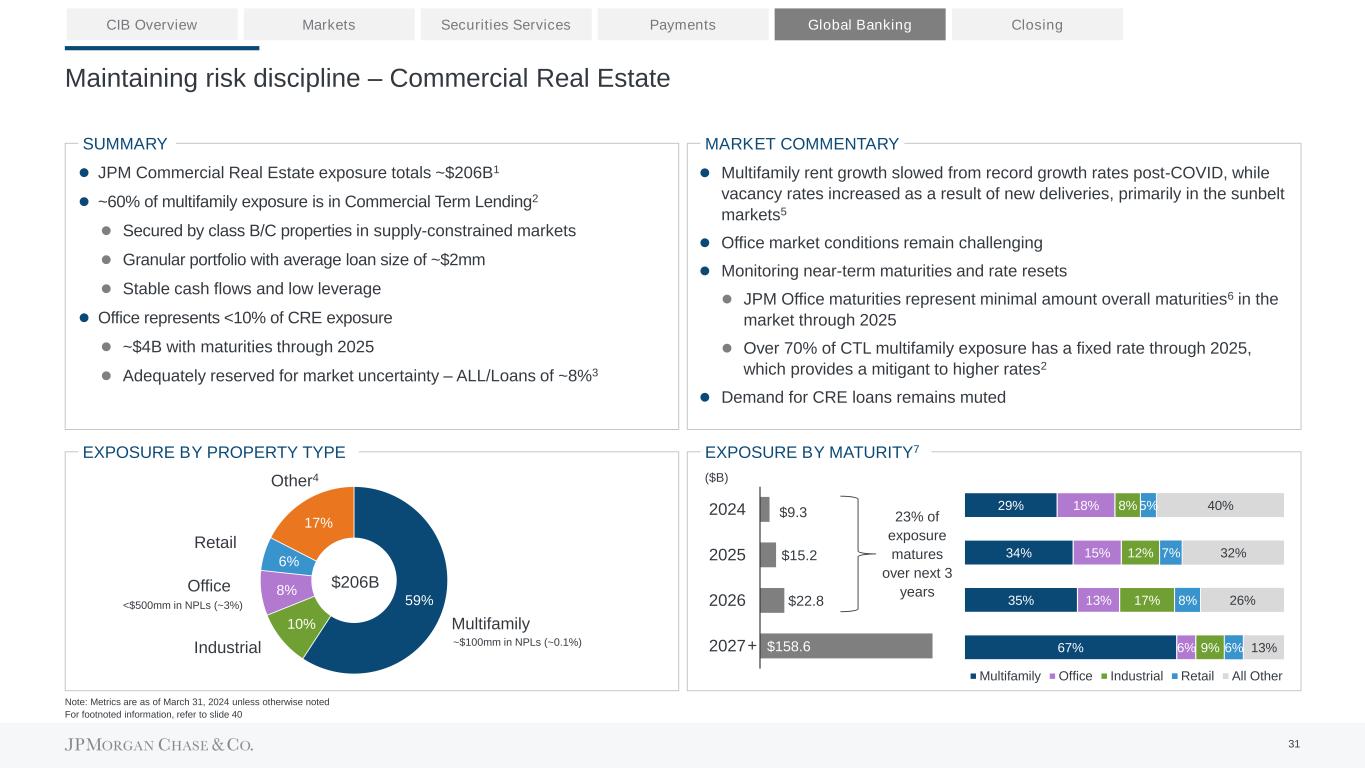Click the 17% Industrial segment for 2026

[x=1146, y=600]
